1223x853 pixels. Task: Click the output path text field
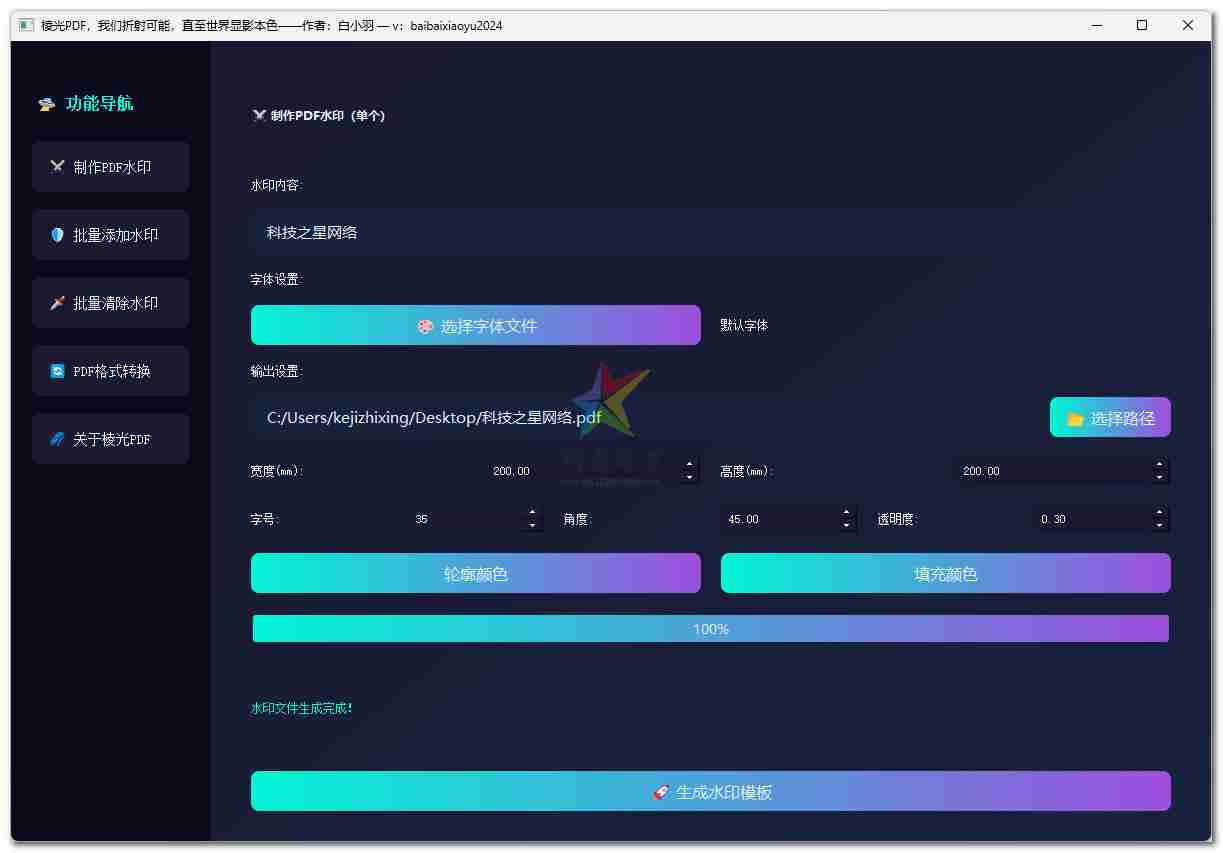point(640,418)
